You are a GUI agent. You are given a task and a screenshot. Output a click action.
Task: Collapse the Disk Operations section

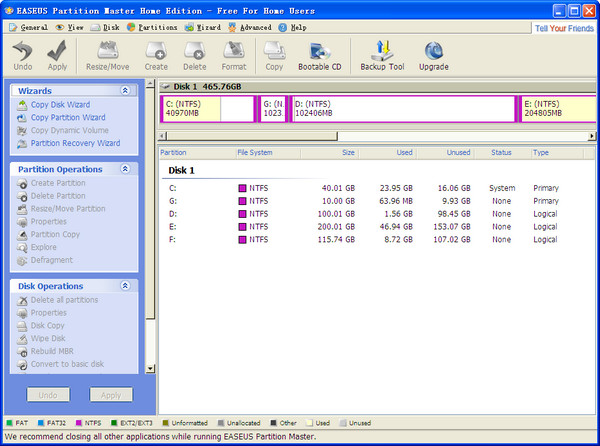(124, 286)
